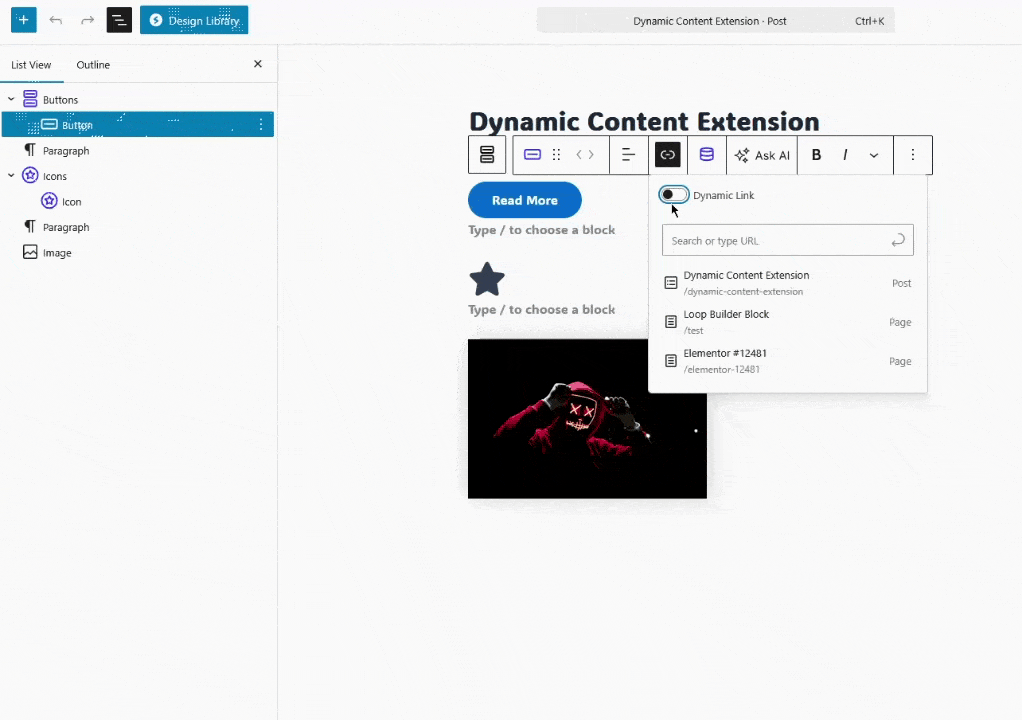Open the dynamic content database icon
The height and width of the screenshot is (720, 1022).
click(x=706, y=155)
